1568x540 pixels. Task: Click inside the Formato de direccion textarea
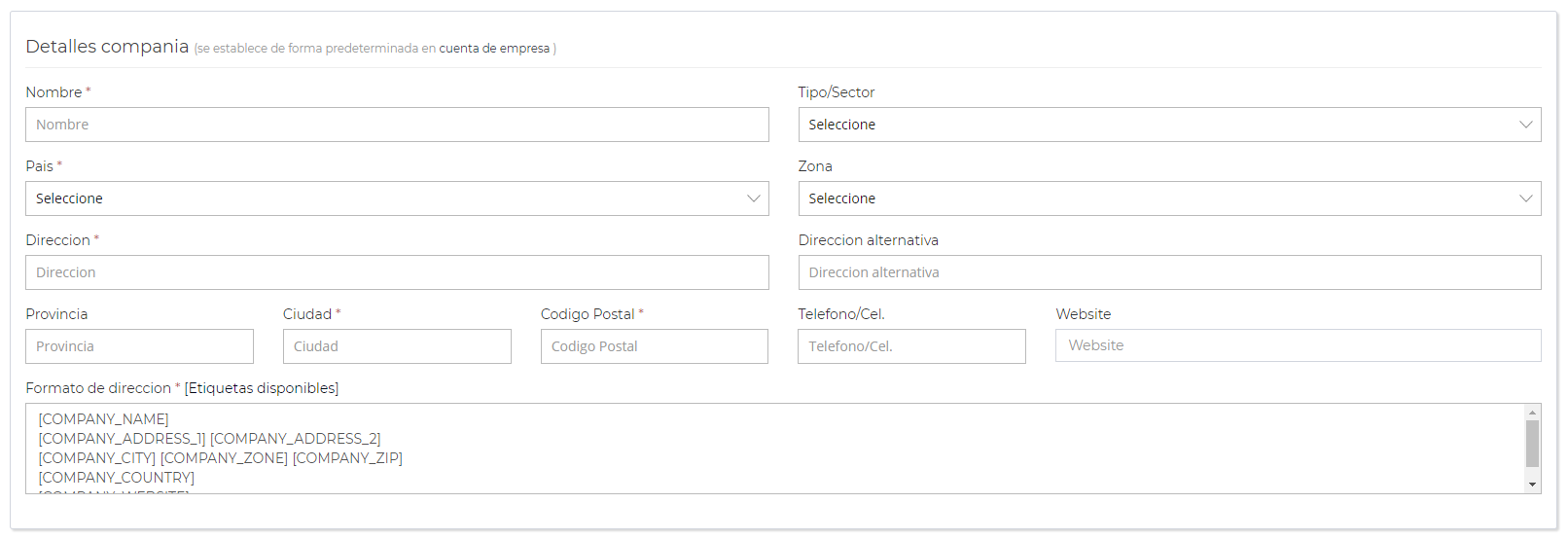coord(775,449)
